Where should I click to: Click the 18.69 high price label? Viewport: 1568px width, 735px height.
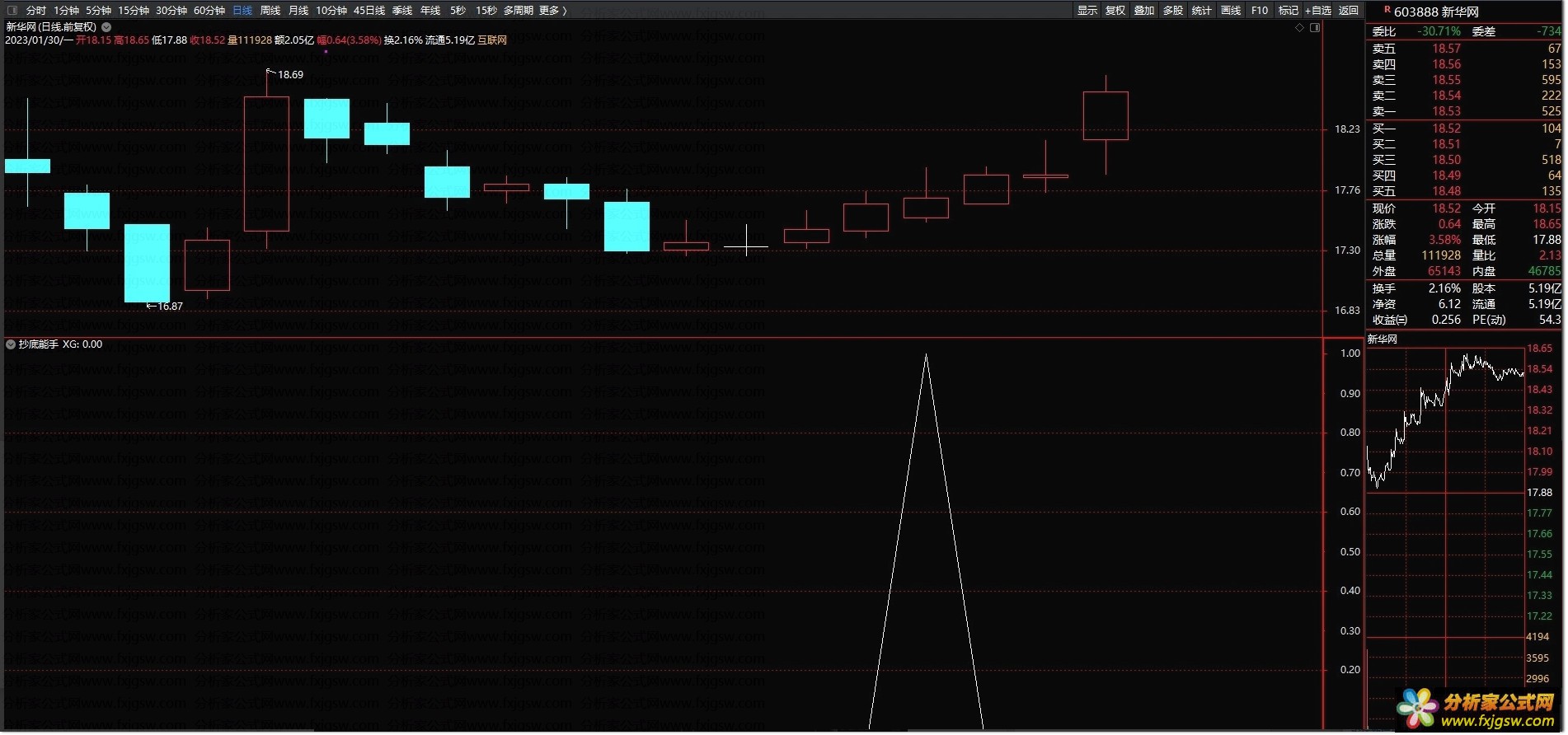290,75
